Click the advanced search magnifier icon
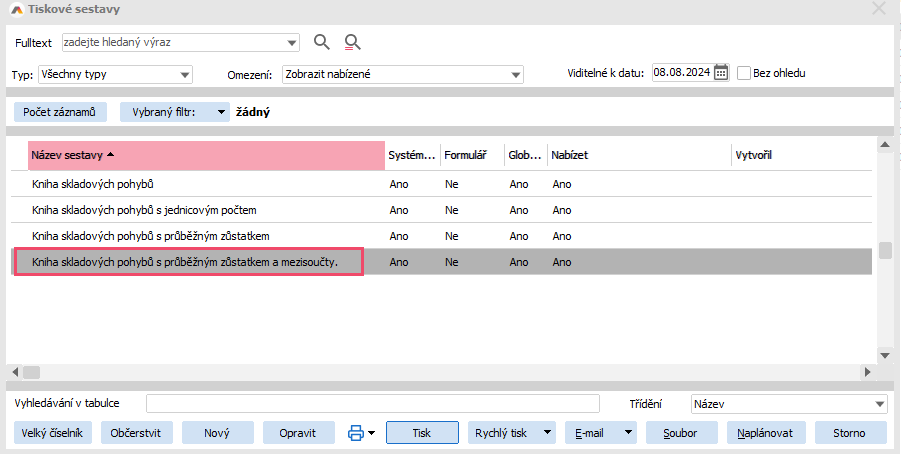 pyautogui.click(x=352, y=42)
